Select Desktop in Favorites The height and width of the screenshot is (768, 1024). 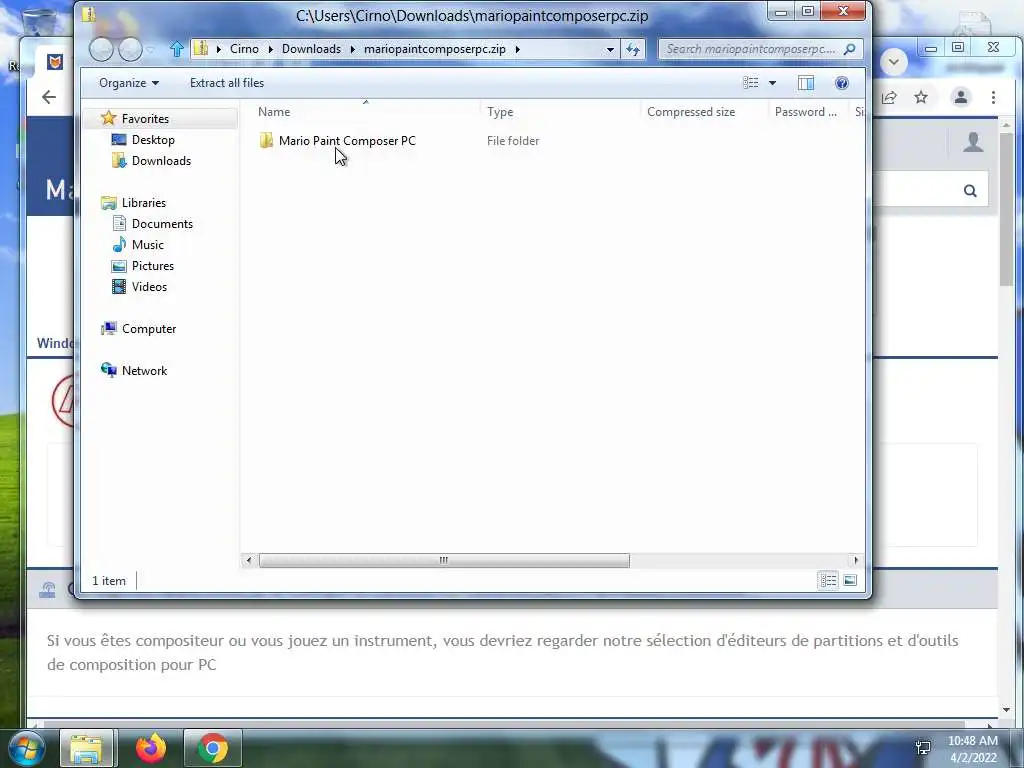[x=153, y=140]
